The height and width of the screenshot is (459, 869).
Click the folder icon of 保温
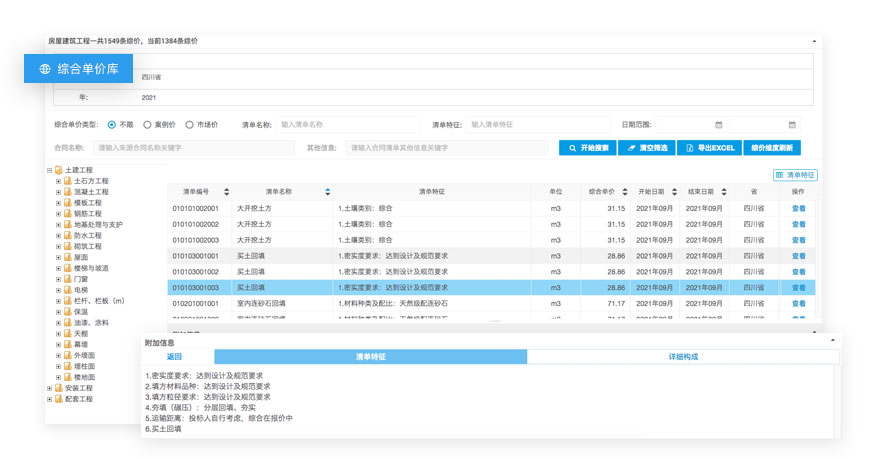[68, 312]
